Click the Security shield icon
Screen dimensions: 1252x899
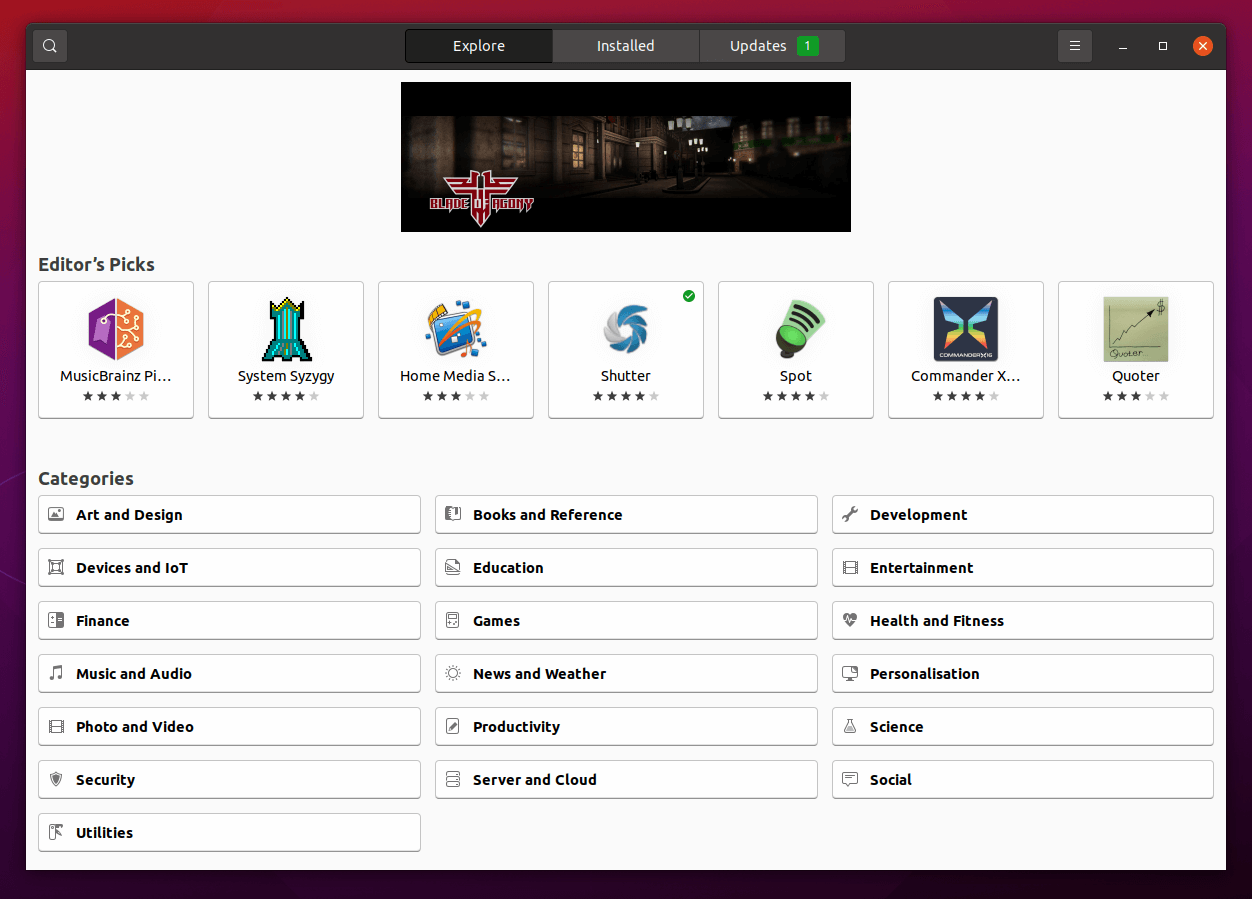(56, 780)
